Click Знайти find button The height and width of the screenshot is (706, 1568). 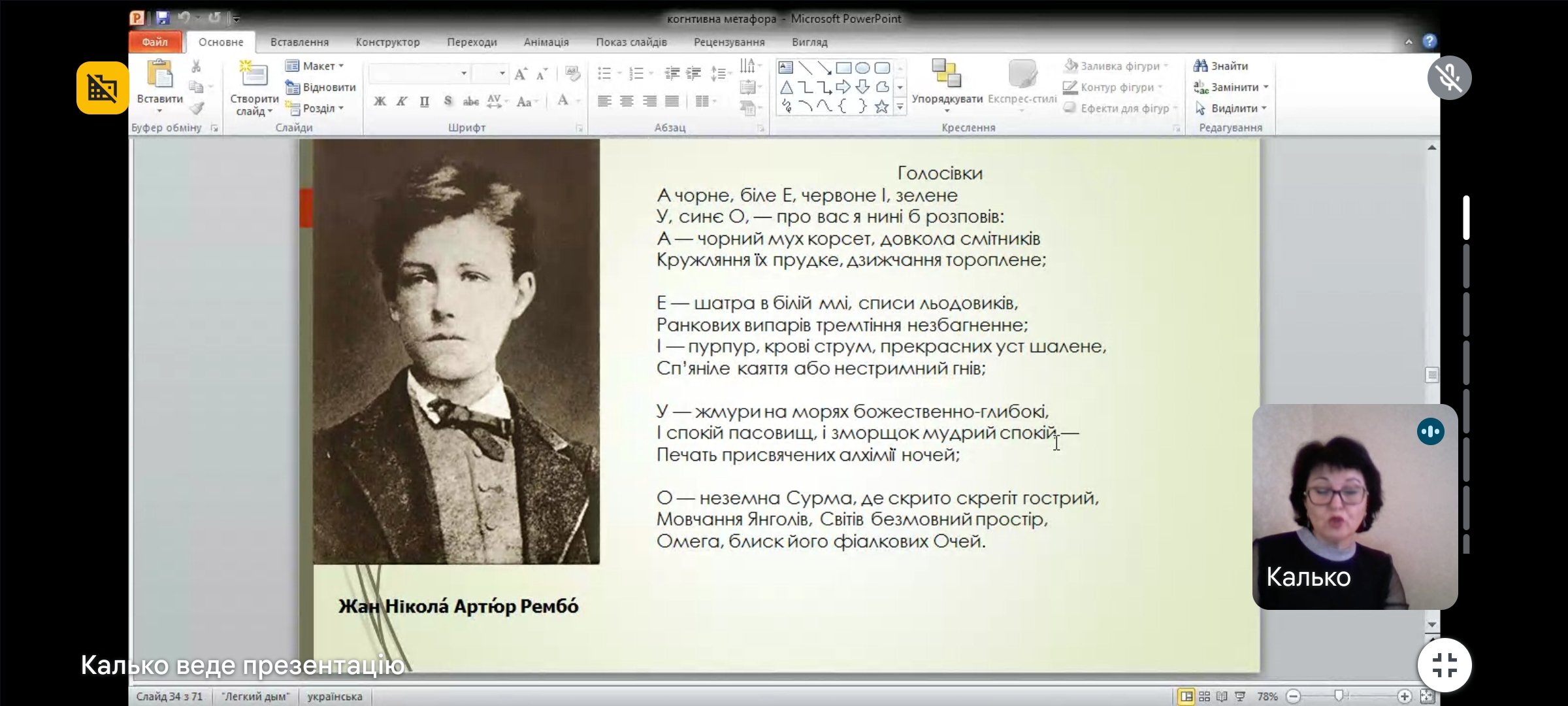(1220, 66)
